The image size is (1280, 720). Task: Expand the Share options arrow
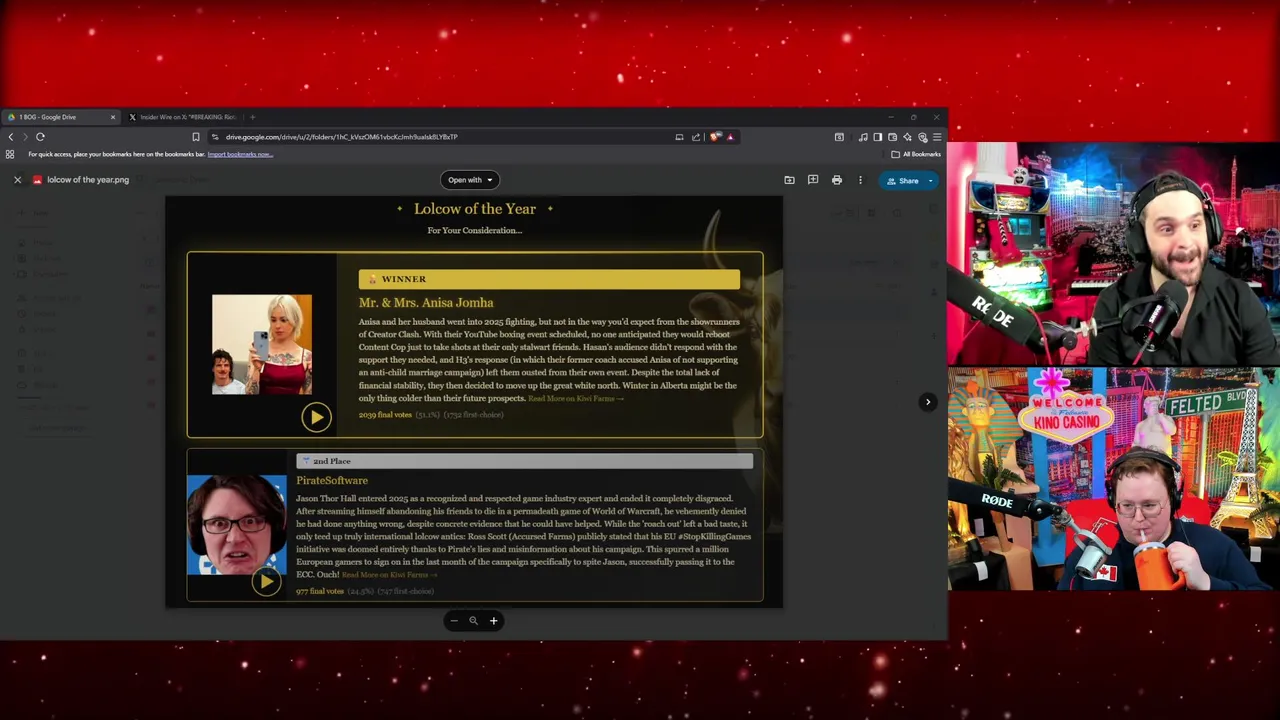[931, 181]
